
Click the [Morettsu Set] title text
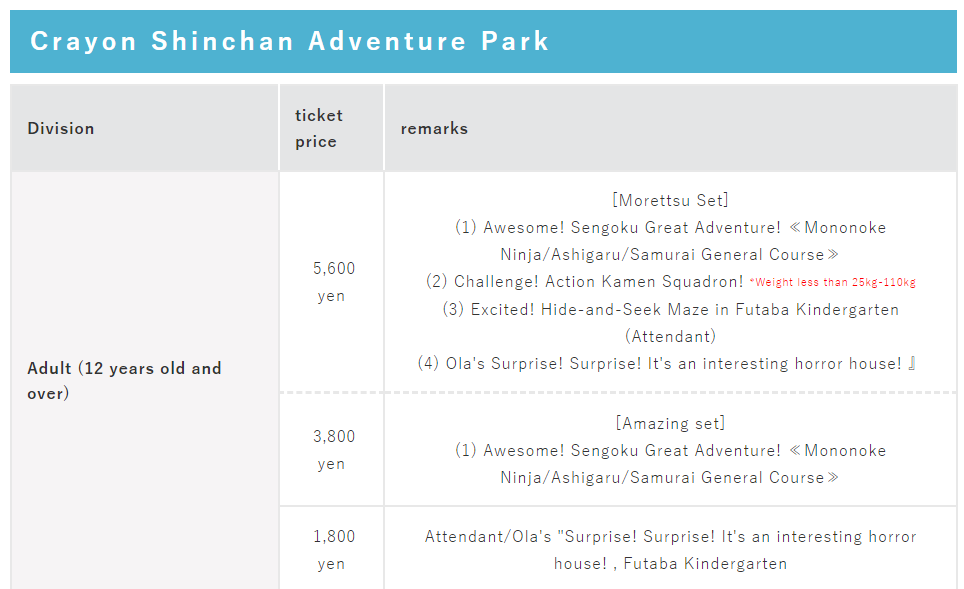point(670,200)
